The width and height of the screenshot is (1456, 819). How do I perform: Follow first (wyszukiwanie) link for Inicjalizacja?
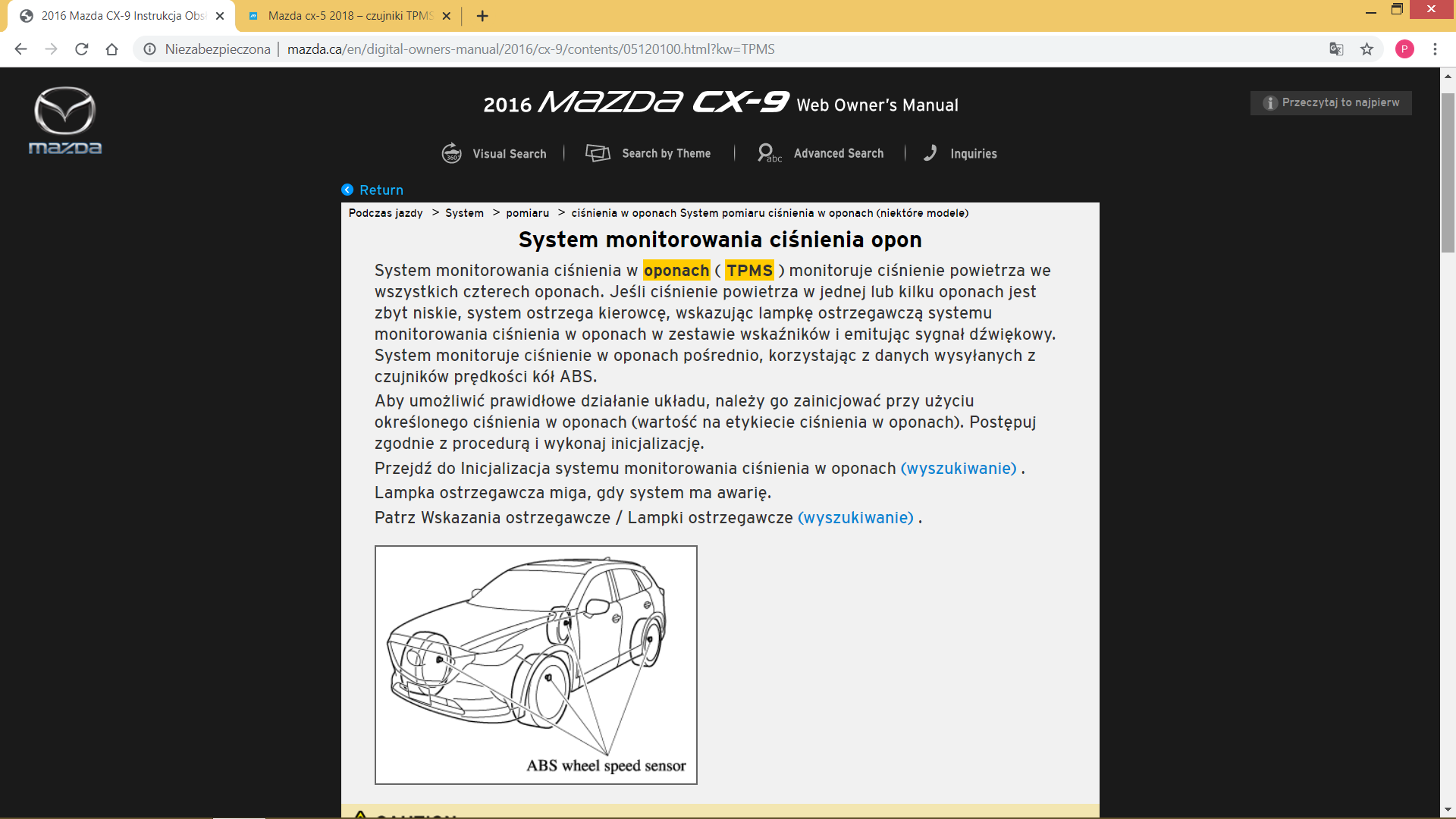click(959, 469)
